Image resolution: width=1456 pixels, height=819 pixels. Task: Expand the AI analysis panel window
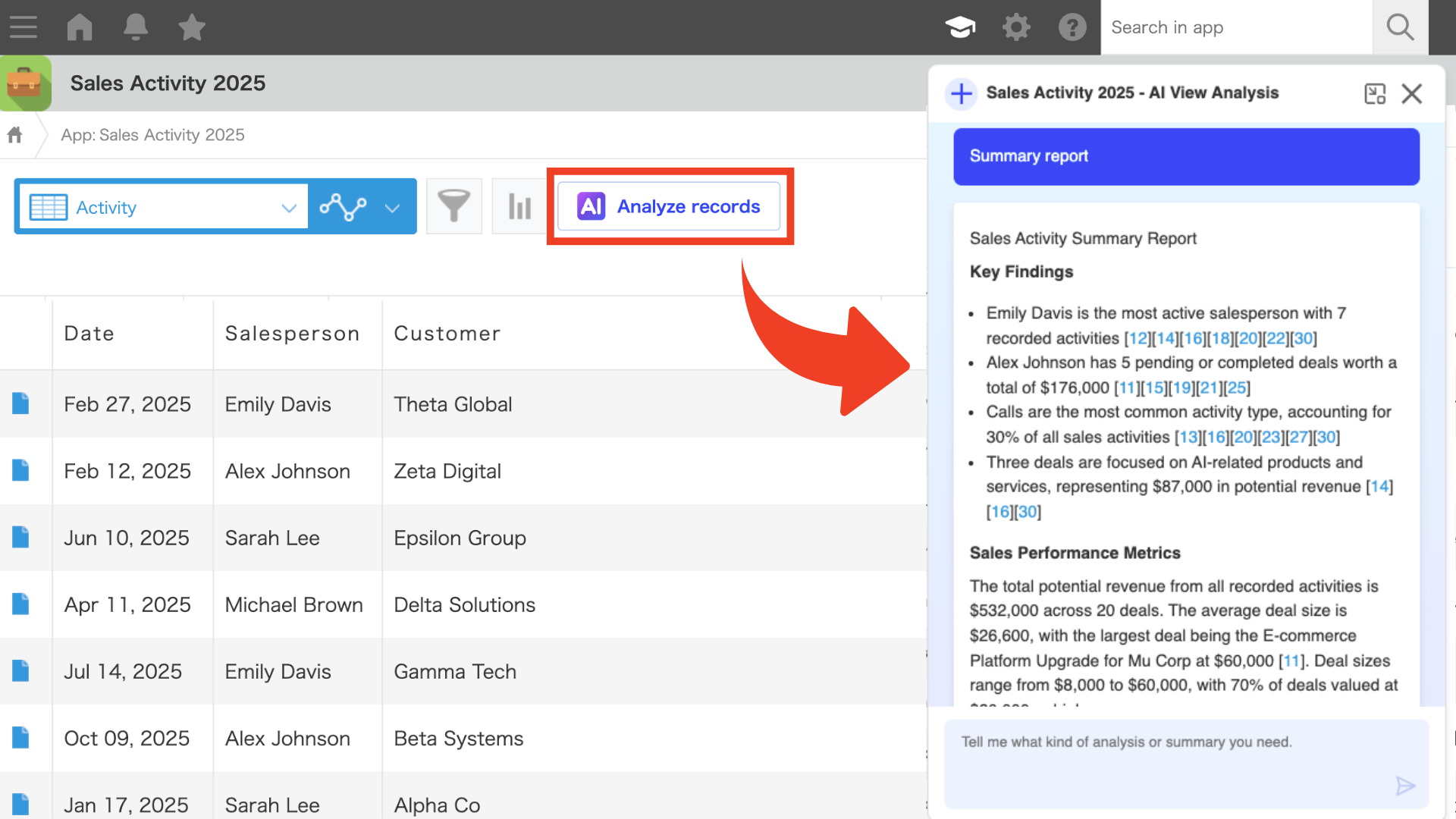[x=1375, y=93]
